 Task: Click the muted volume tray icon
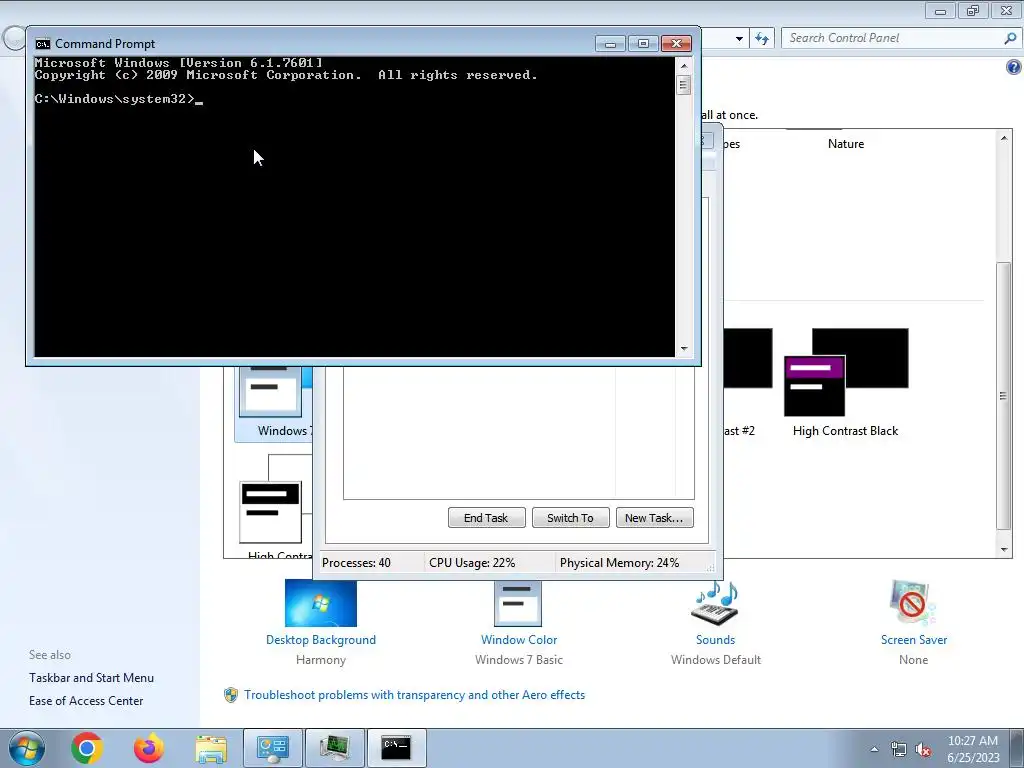tap(923, 750)
